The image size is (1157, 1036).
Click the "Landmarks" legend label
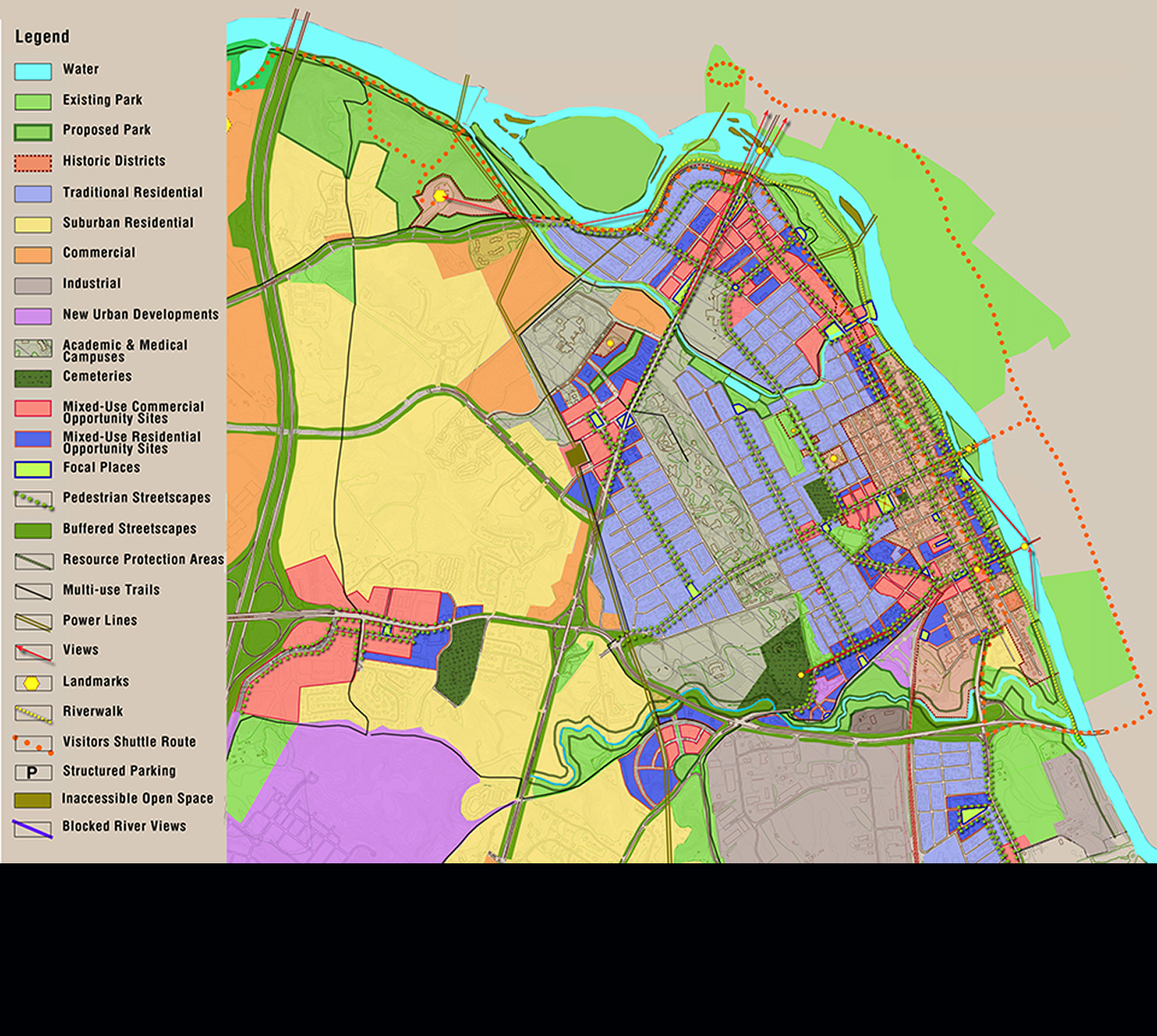pos(96,682)
